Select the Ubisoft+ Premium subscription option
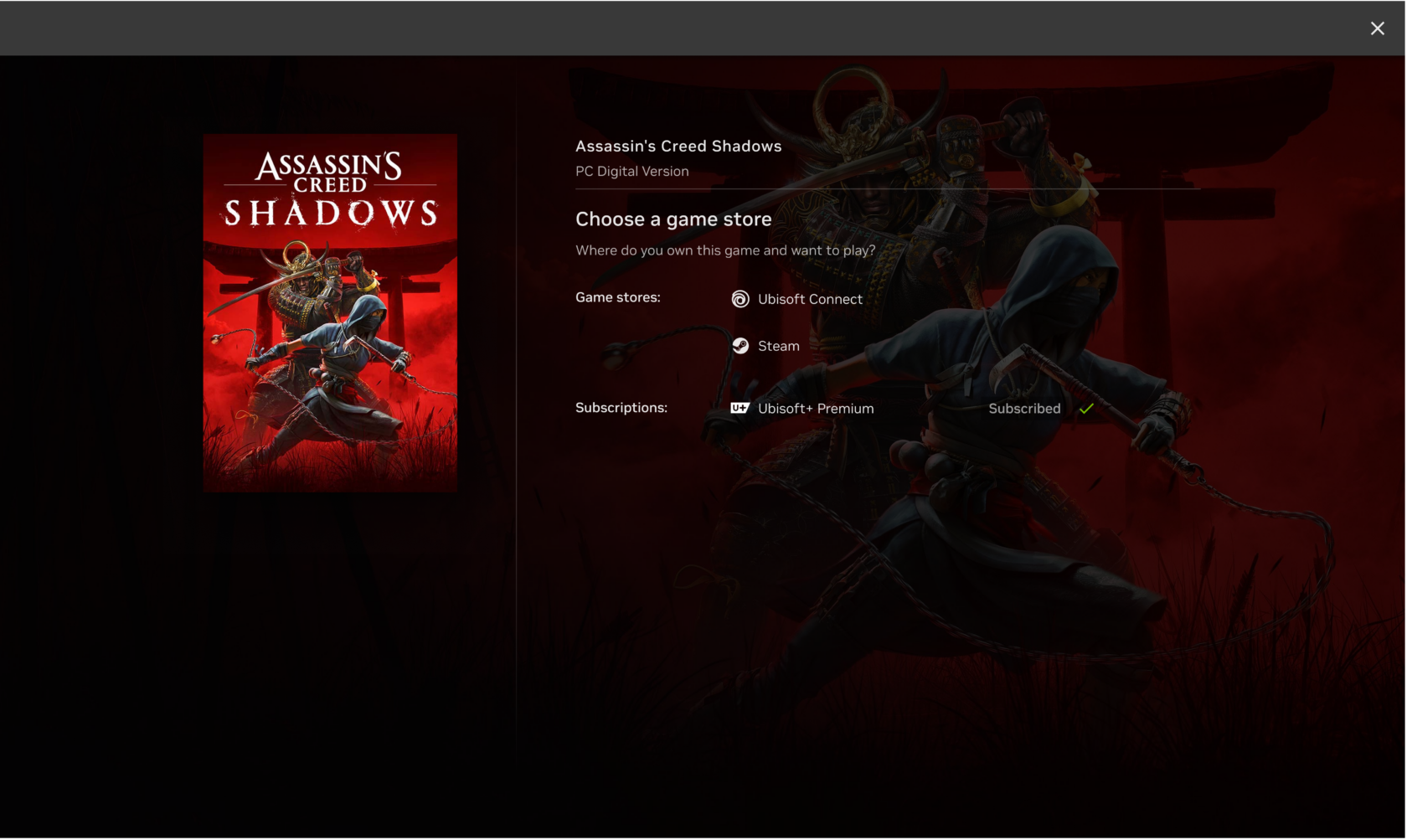 (x=816, y=409)
